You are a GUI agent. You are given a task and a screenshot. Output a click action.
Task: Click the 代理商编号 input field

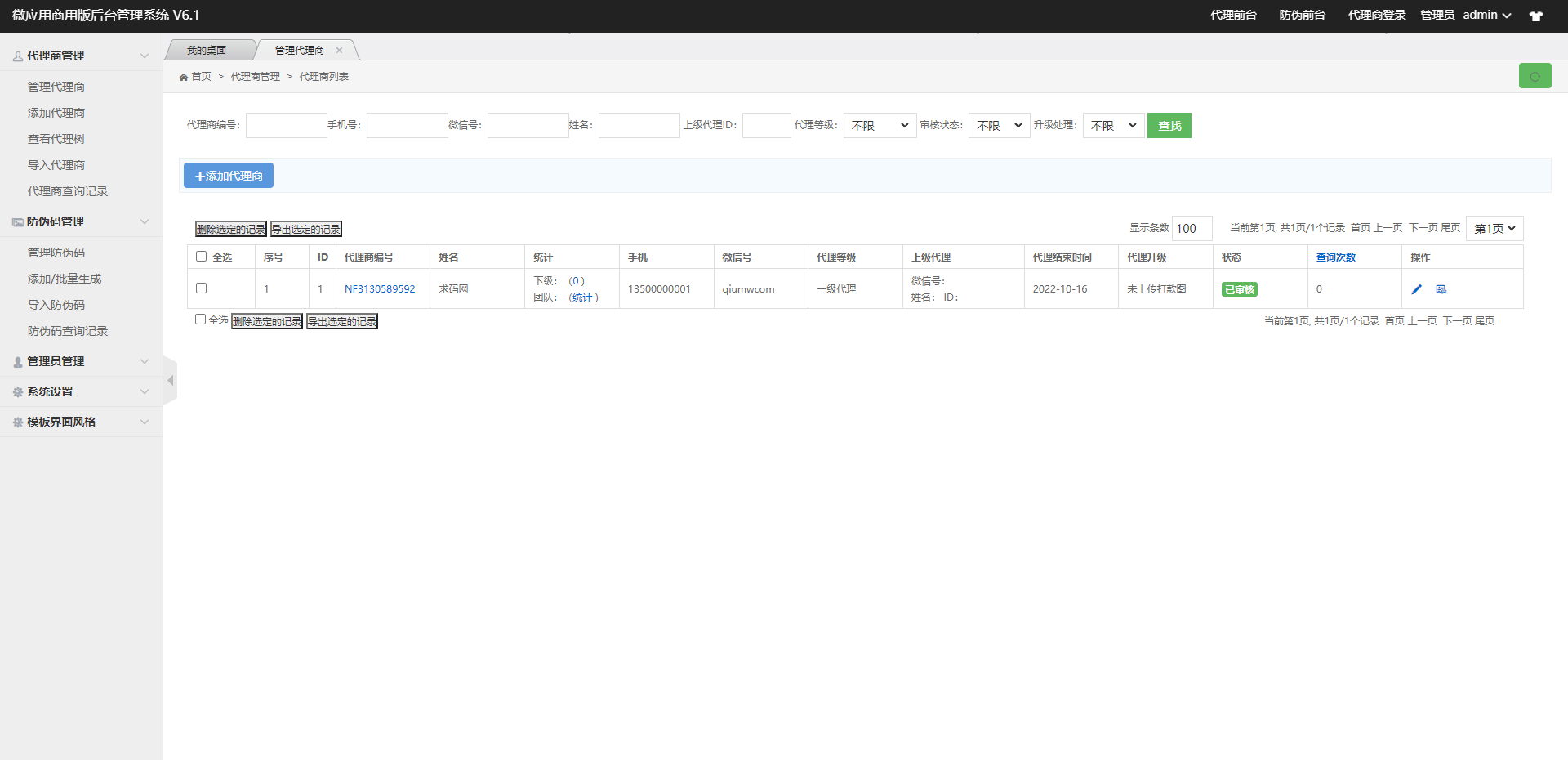[286, 126]
